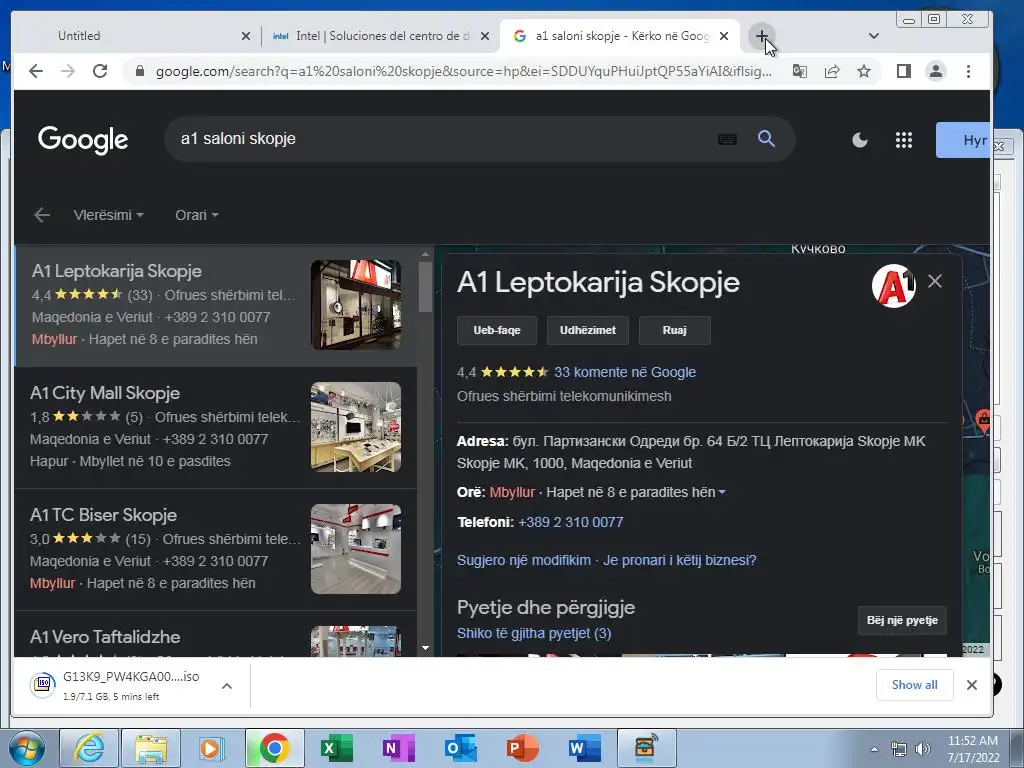The image size is (1024, 768).
Task: Click Bëj një pyetje button
Action: pos(902,620)
